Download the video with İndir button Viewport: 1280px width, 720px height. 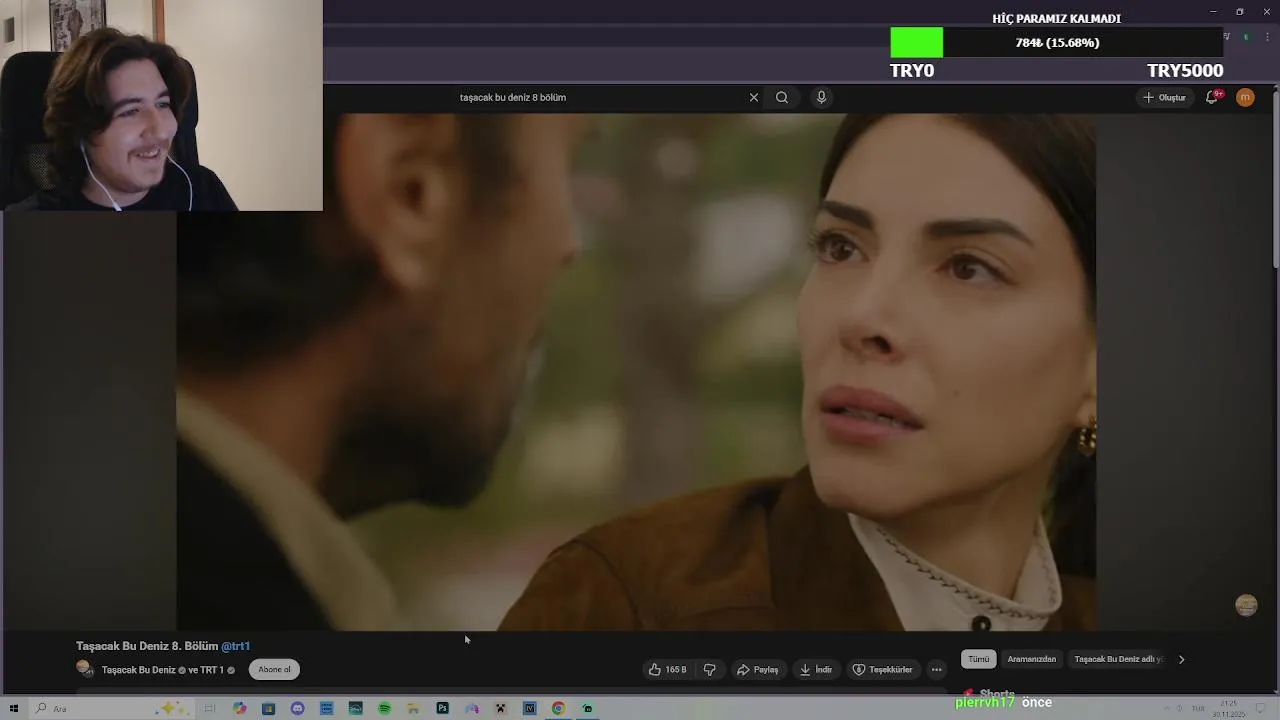coord(816,669)
